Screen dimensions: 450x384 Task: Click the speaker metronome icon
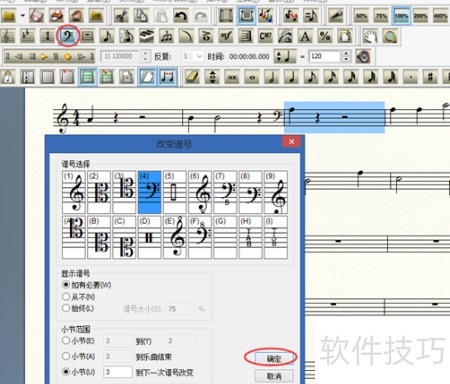(363, 56)
